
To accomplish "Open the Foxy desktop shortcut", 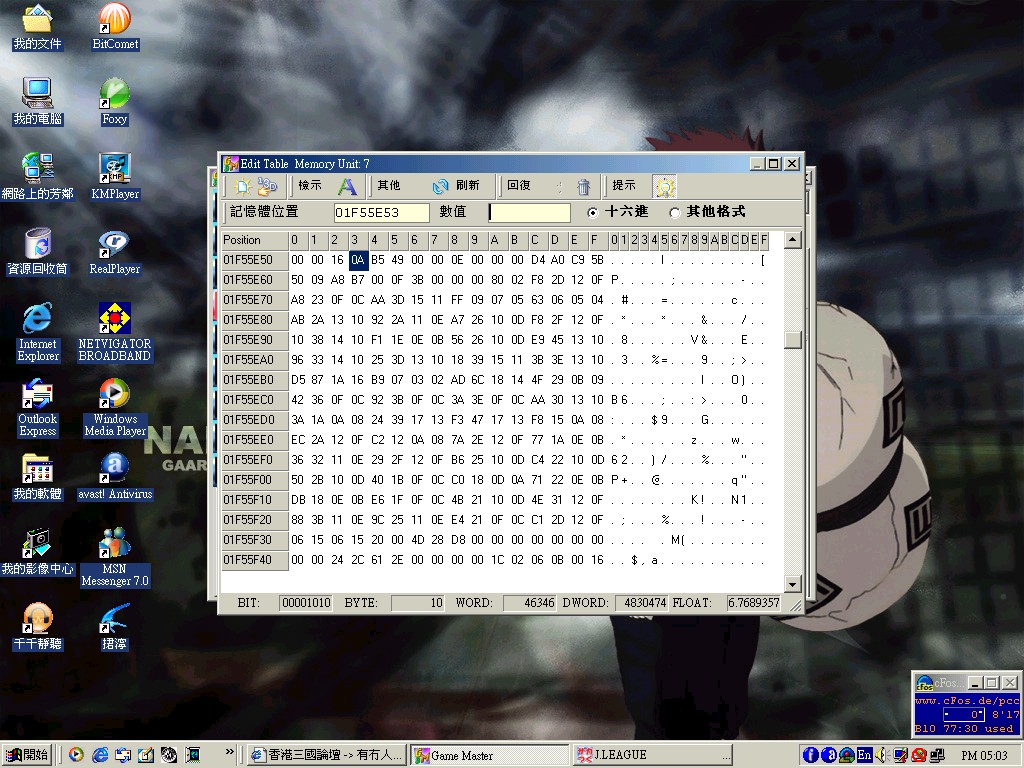I will [114, 103].
